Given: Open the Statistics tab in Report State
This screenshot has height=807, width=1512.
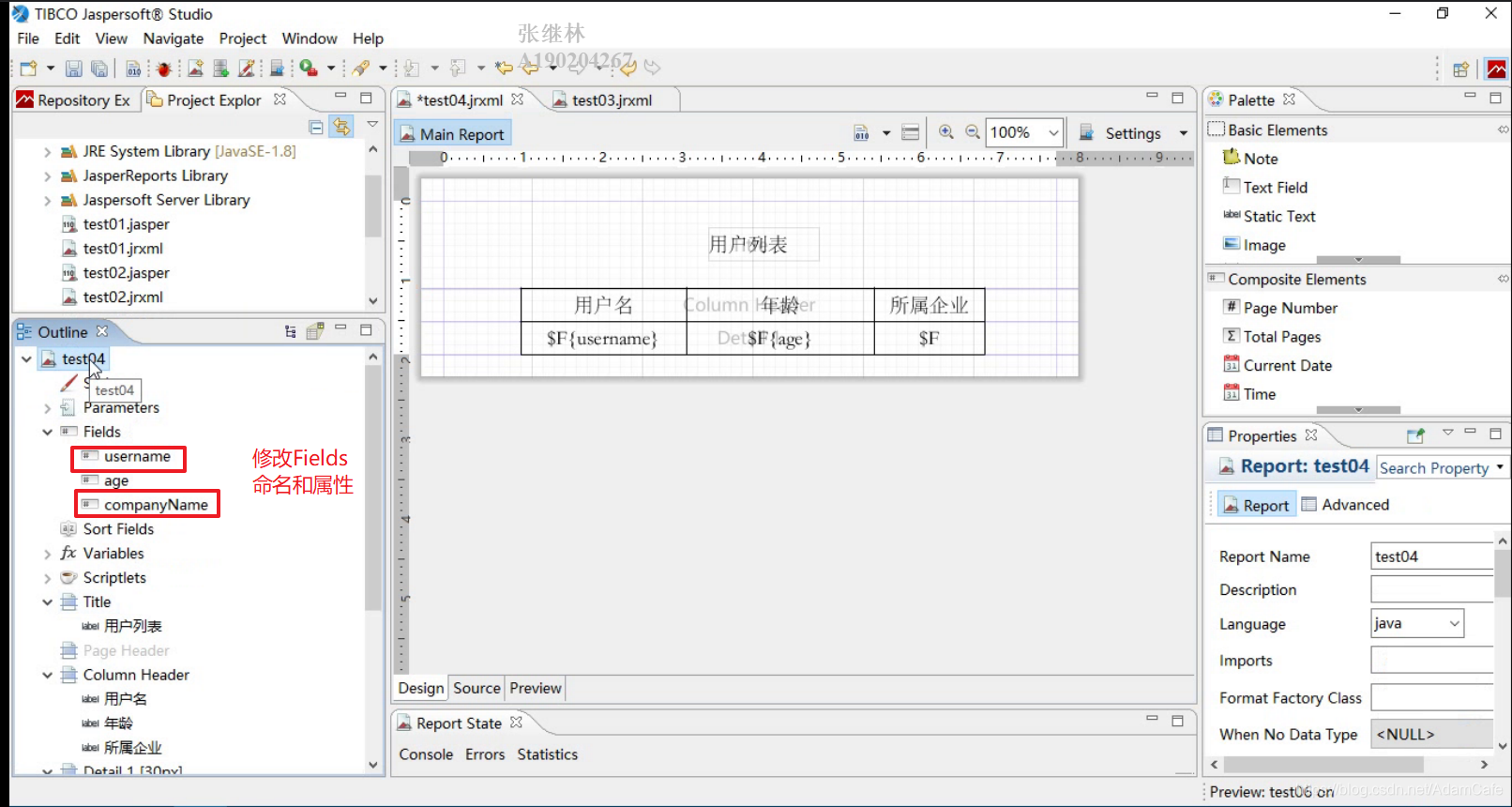Looking at the screenshot, I should coord(548,754).
